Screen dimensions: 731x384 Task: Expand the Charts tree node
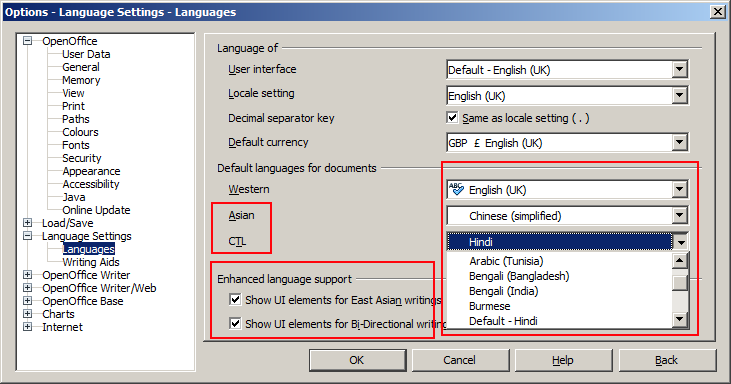pyautogui.click(x=28, y=314)
